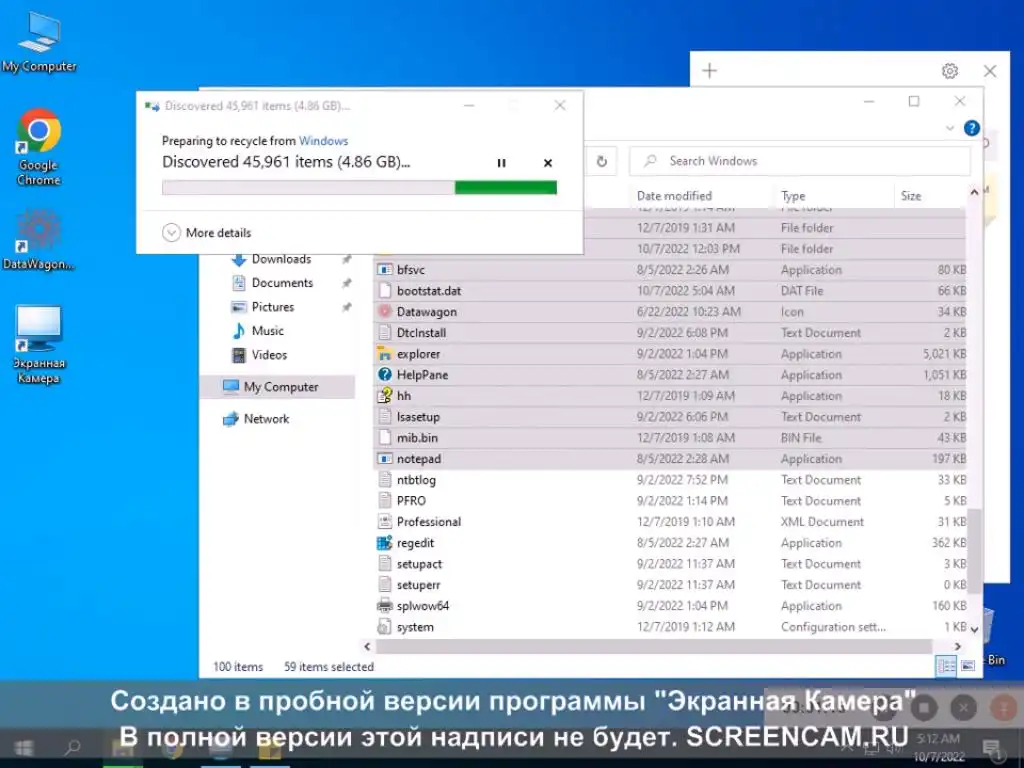Select the setuperr text document

pos(670,584)
